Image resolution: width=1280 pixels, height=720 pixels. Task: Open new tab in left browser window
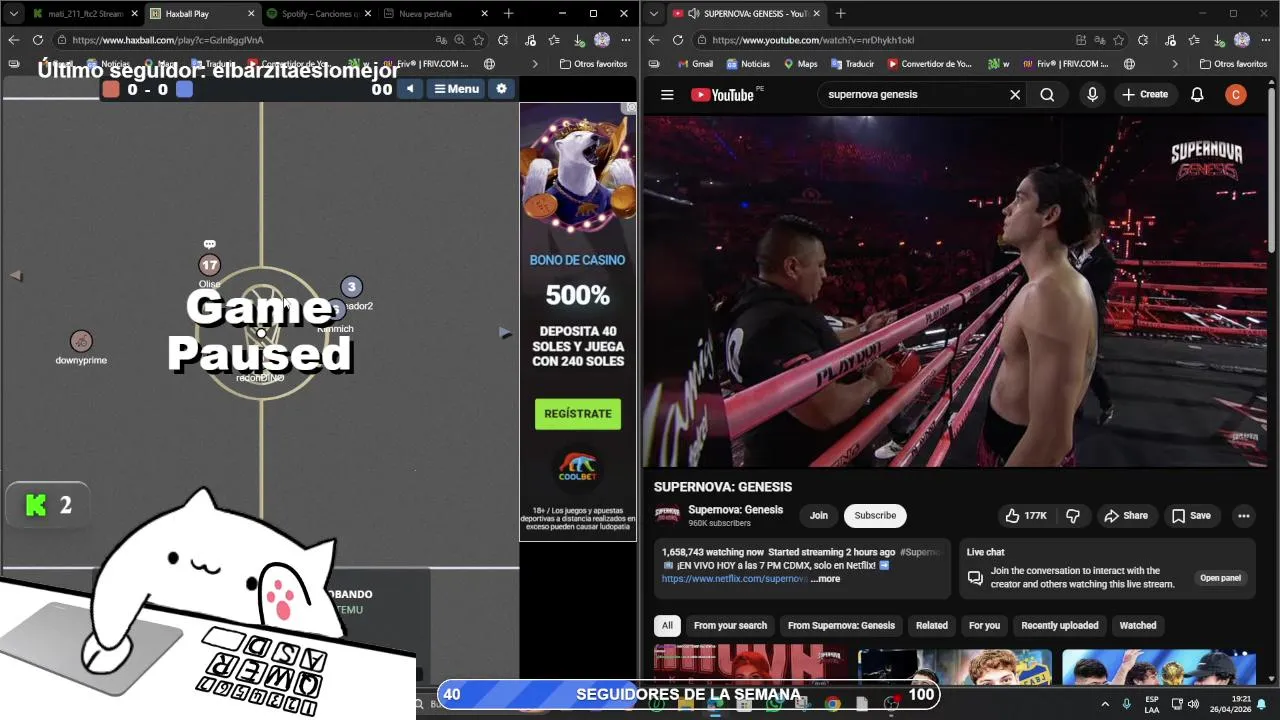pyautogui.click(x=509, y=14)
